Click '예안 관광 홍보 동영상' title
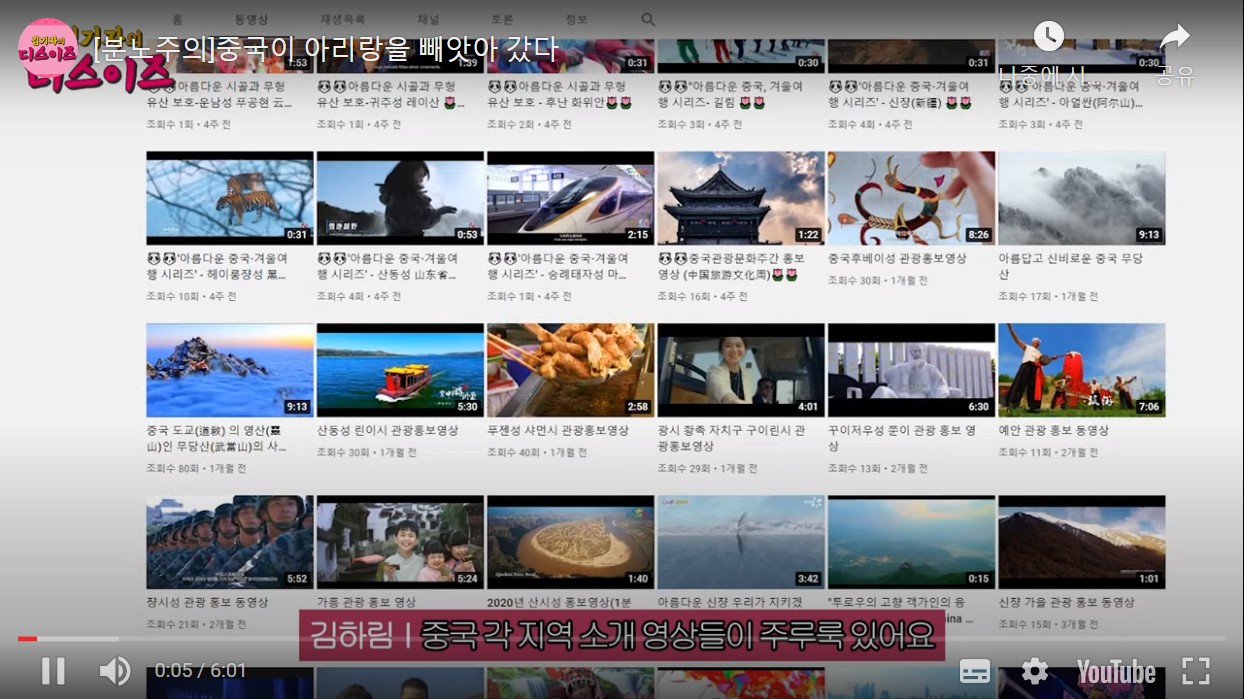Viewport: 1244px width, 699px height. point(1053,430)
